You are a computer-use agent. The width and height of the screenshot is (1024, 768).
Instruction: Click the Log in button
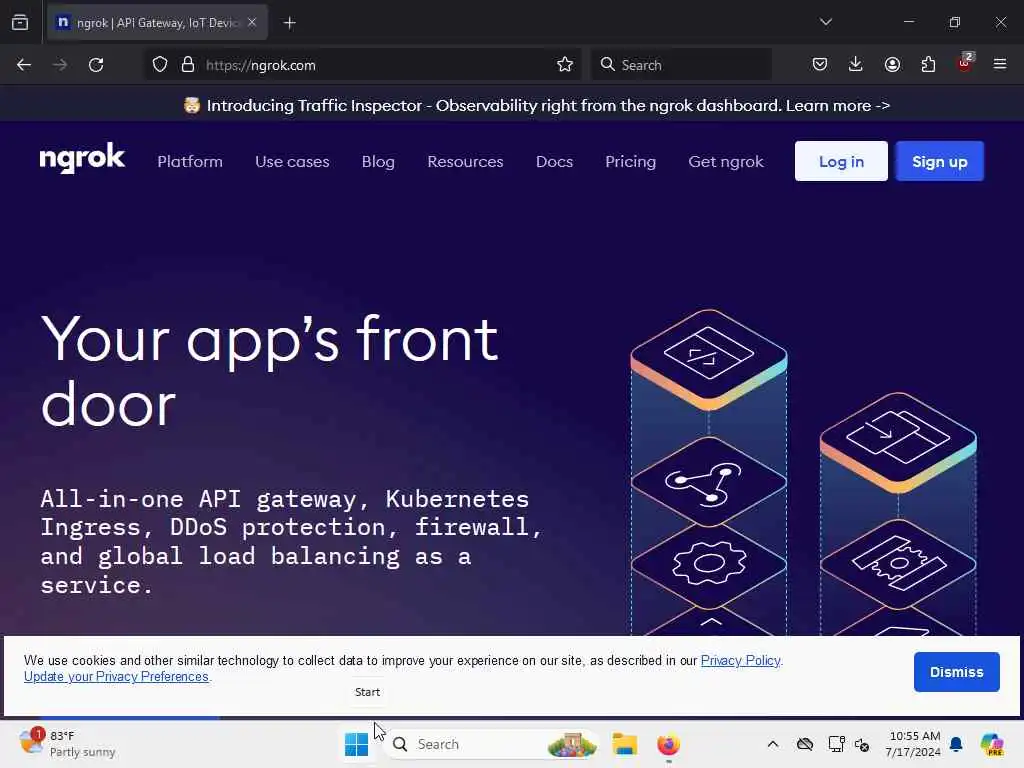pyautogui.click(x=841, y=161)
